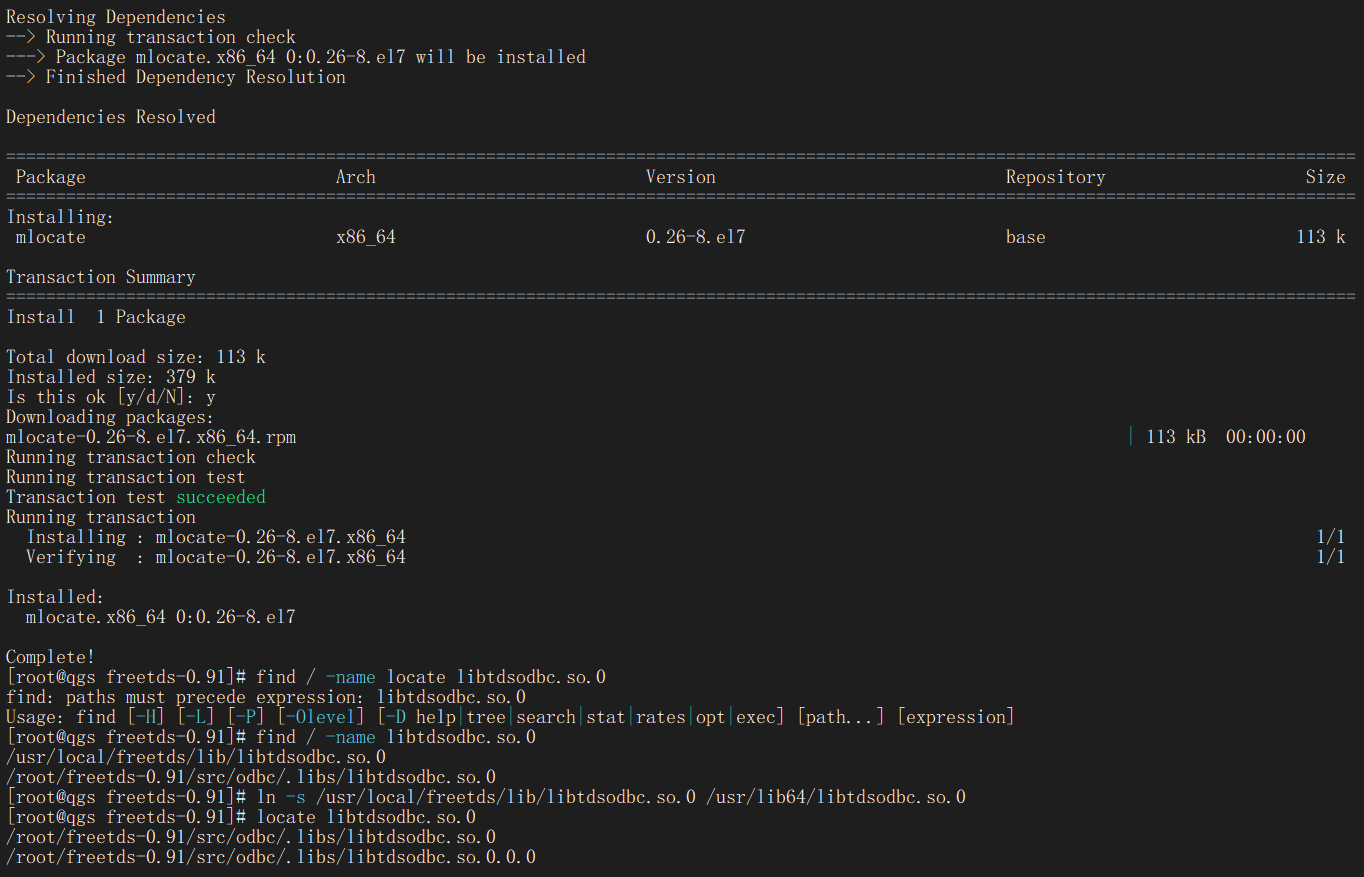Image resolution: width=1364 pixels, height=877 pixels.
Task: Click the green "succeeded" word
Action: point(221,497)
